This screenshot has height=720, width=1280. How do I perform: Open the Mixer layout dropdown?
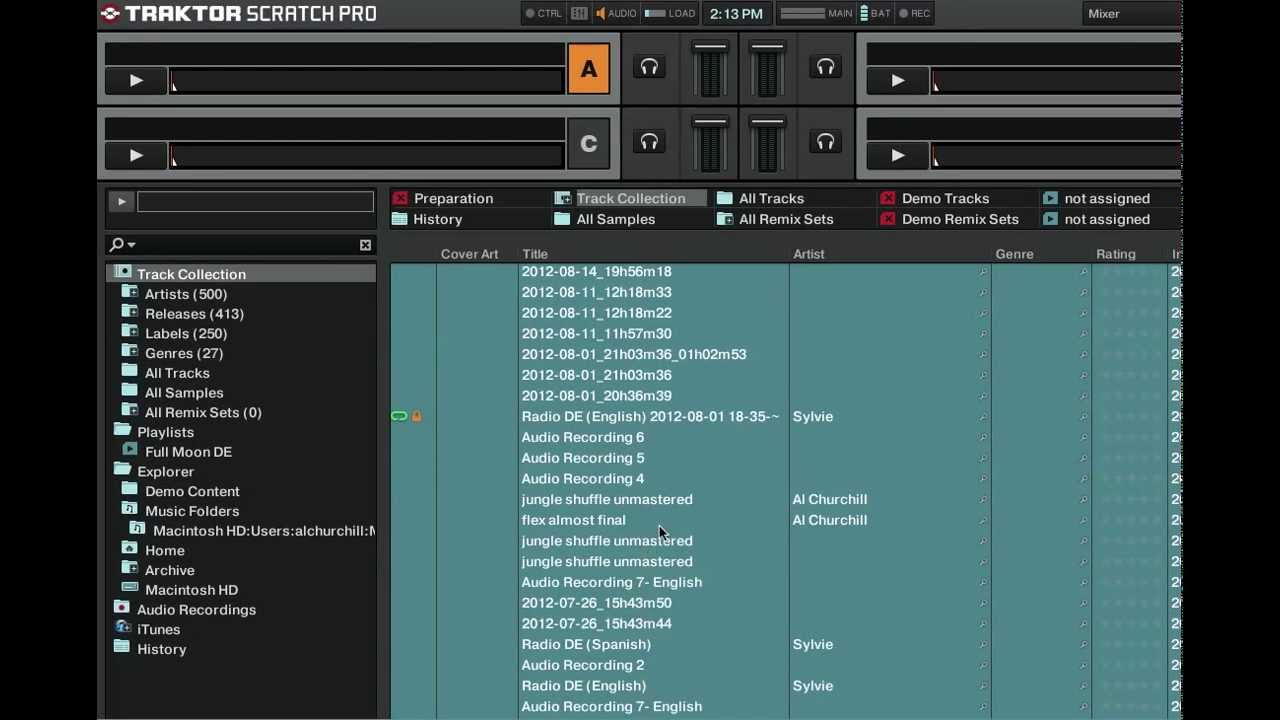(1132, 13)
